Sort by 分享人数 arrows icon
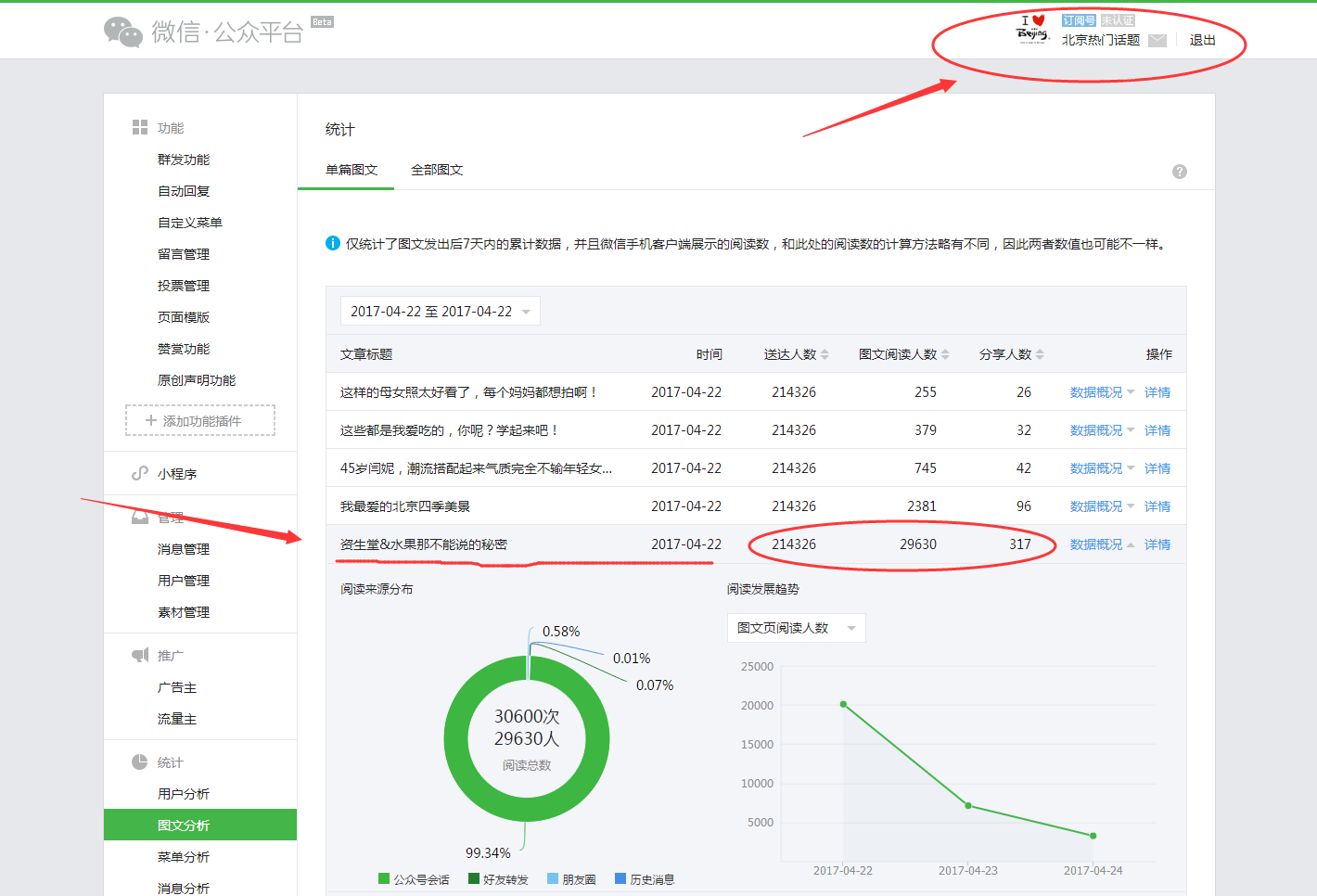Viewport: 1317px width, 896px height. (1040, 354)
